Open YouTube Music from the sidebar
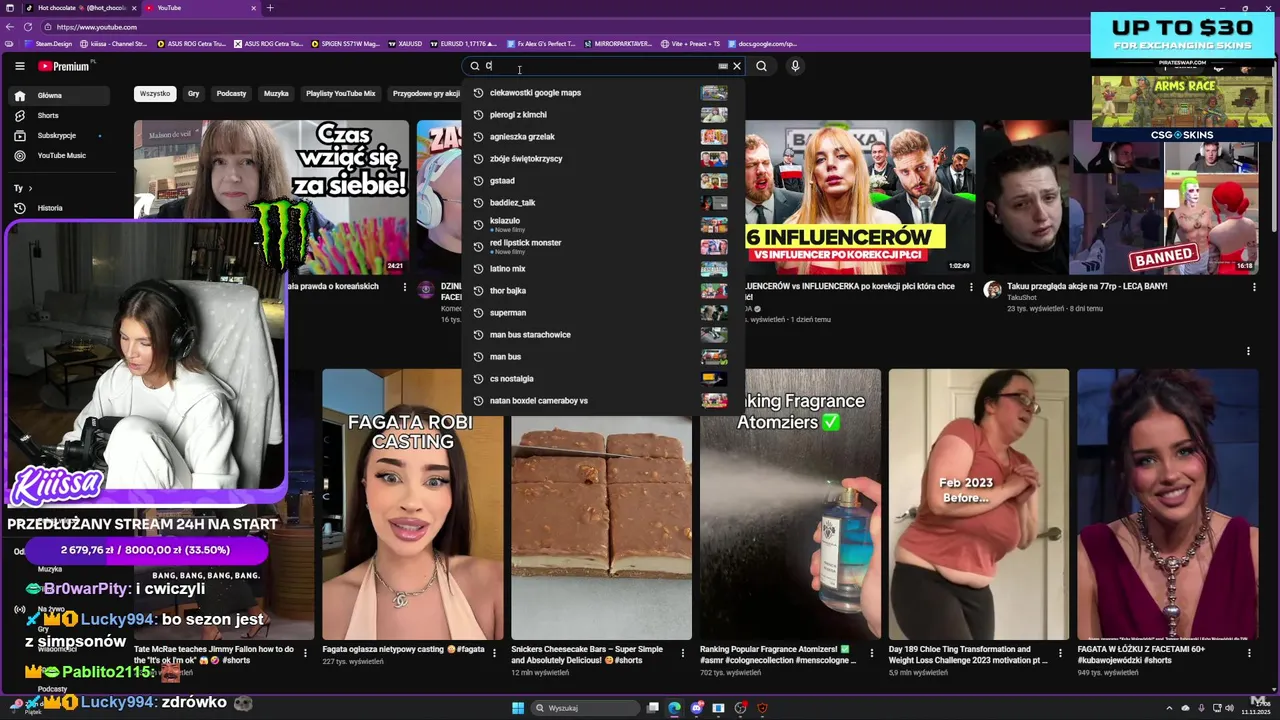 [60, 156]
